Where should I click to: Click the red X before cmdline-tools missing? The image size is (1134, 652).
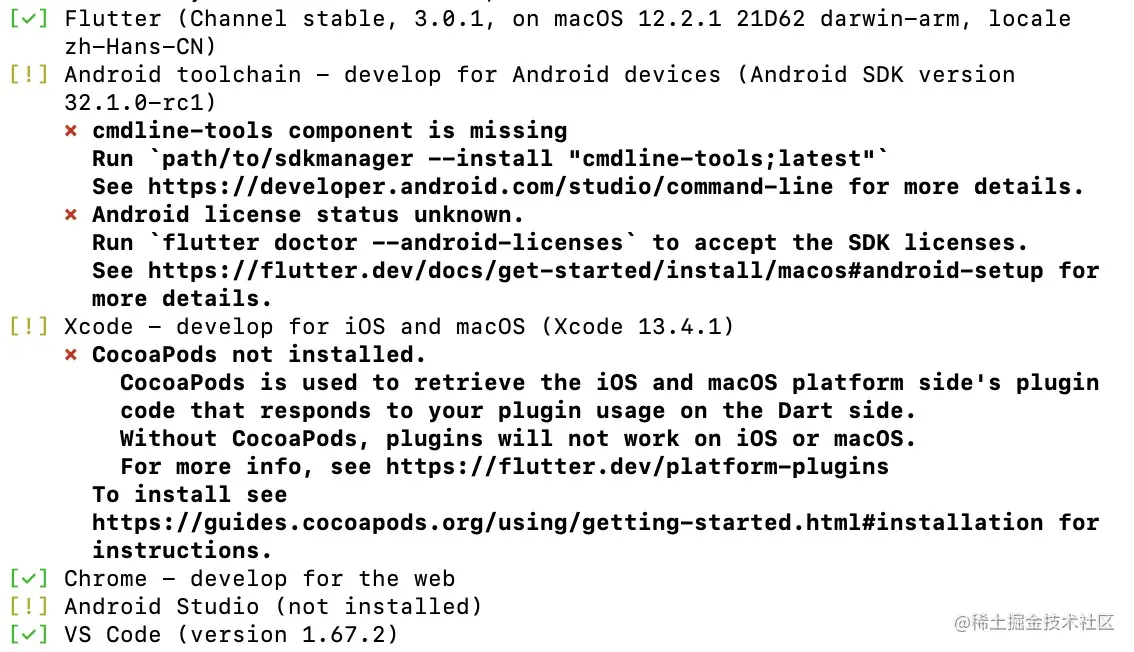[x=71, y=131]
